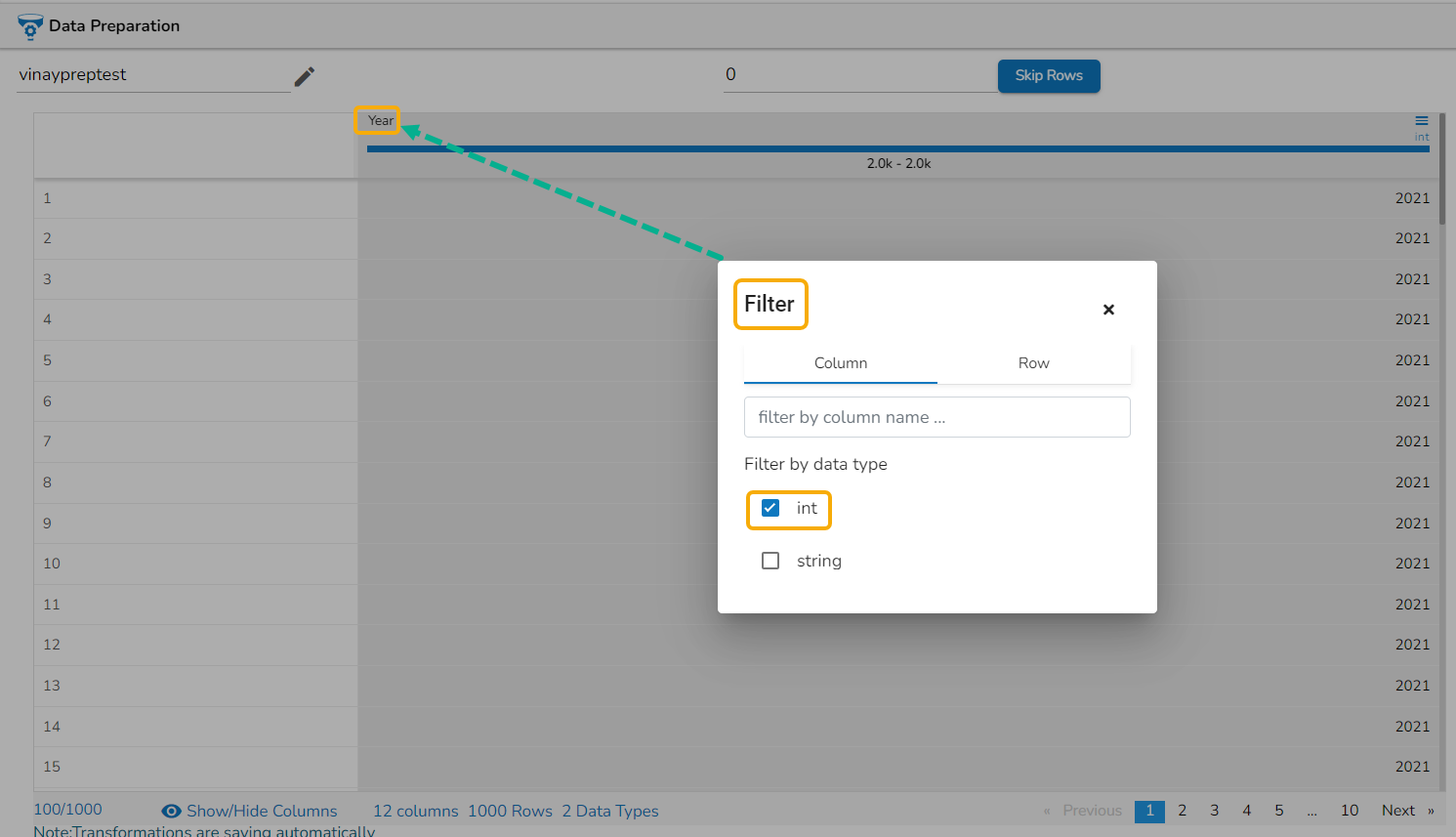Go to page 2 of results
Viewport: 1456px width, 837px height.
[1182, 811]
